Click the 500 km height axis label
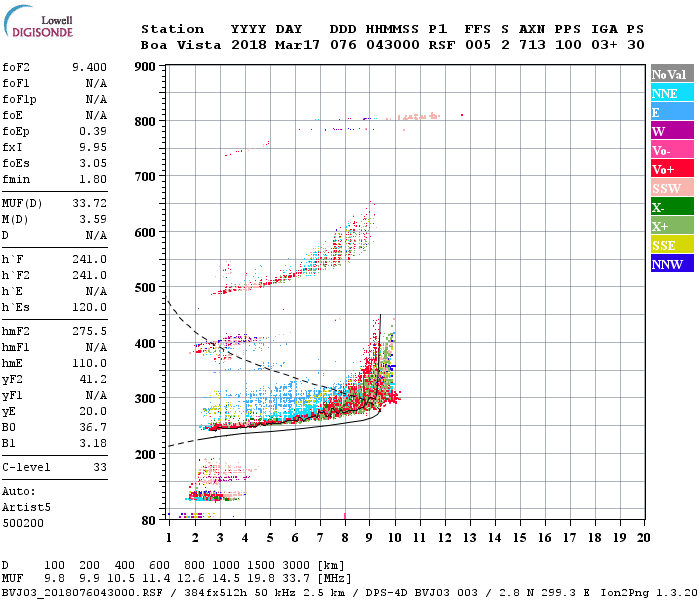The height and width of the screenshot is (600, 700). click(145, 288)
